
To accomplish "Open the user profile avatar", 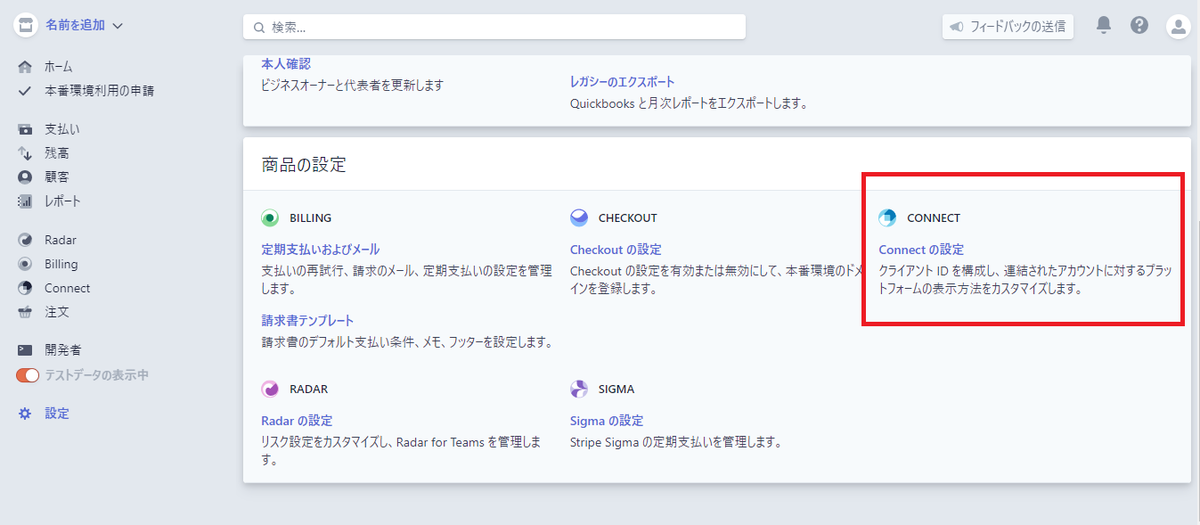I will 1177,26.
